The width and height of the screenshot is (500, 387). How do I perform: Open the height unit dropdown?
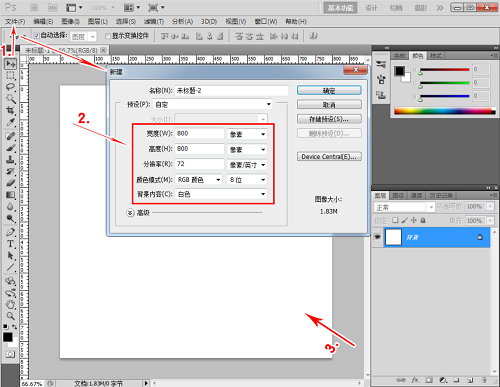247,149
